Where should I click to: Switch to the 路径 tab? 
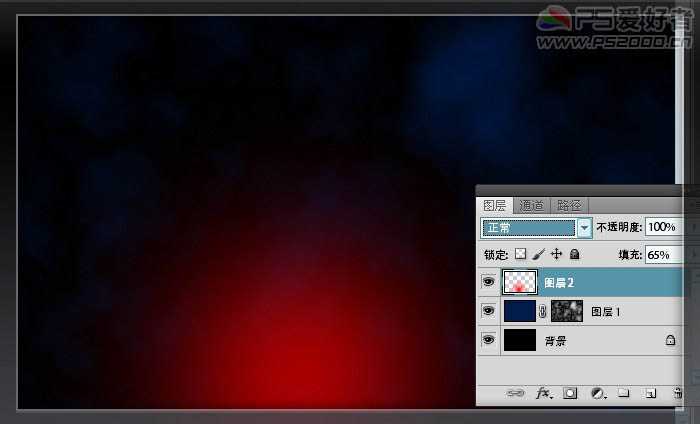tap(568, 205)
